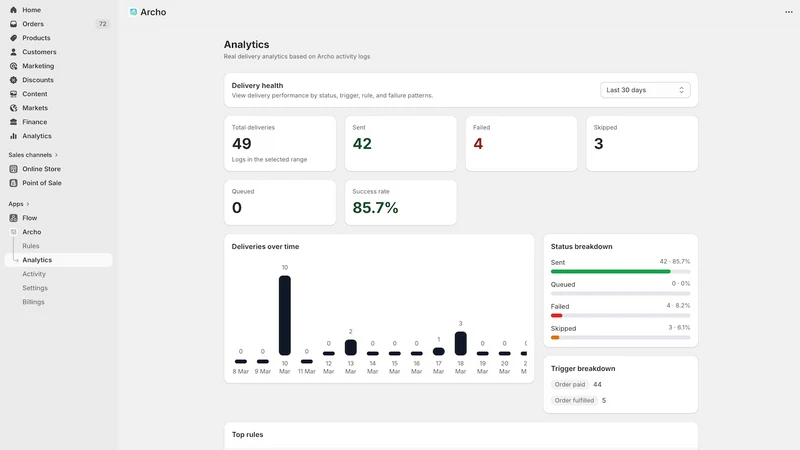Screen dimensions: 800x450
Task: Click the 13 Mar bar in chart
Action: point(351,347)
